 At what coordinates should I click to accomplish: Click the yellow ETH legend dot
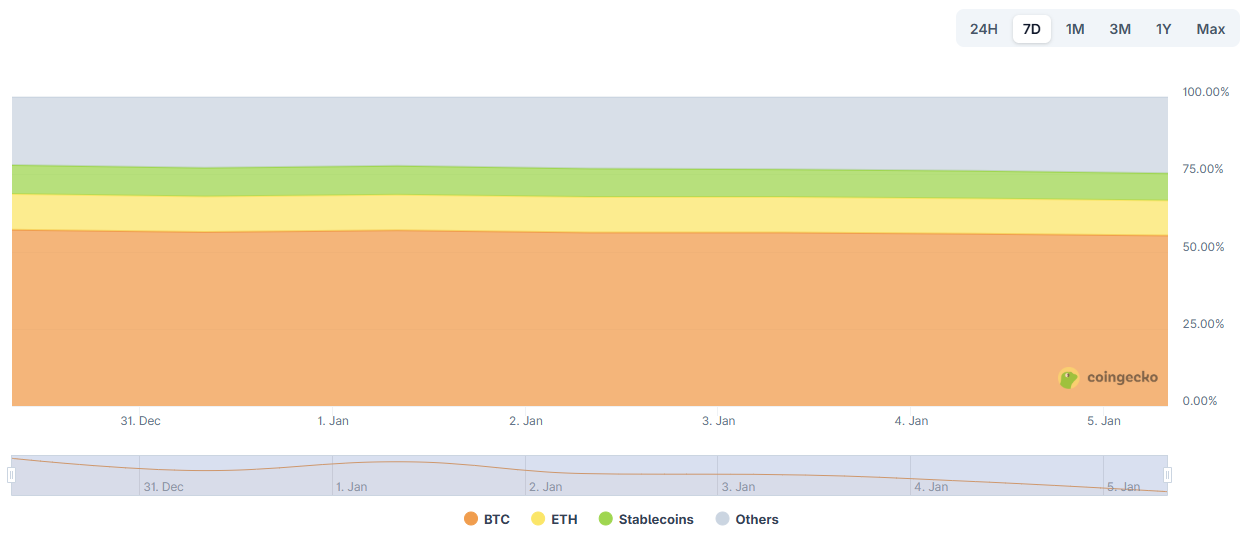click(x=538, y=519)
